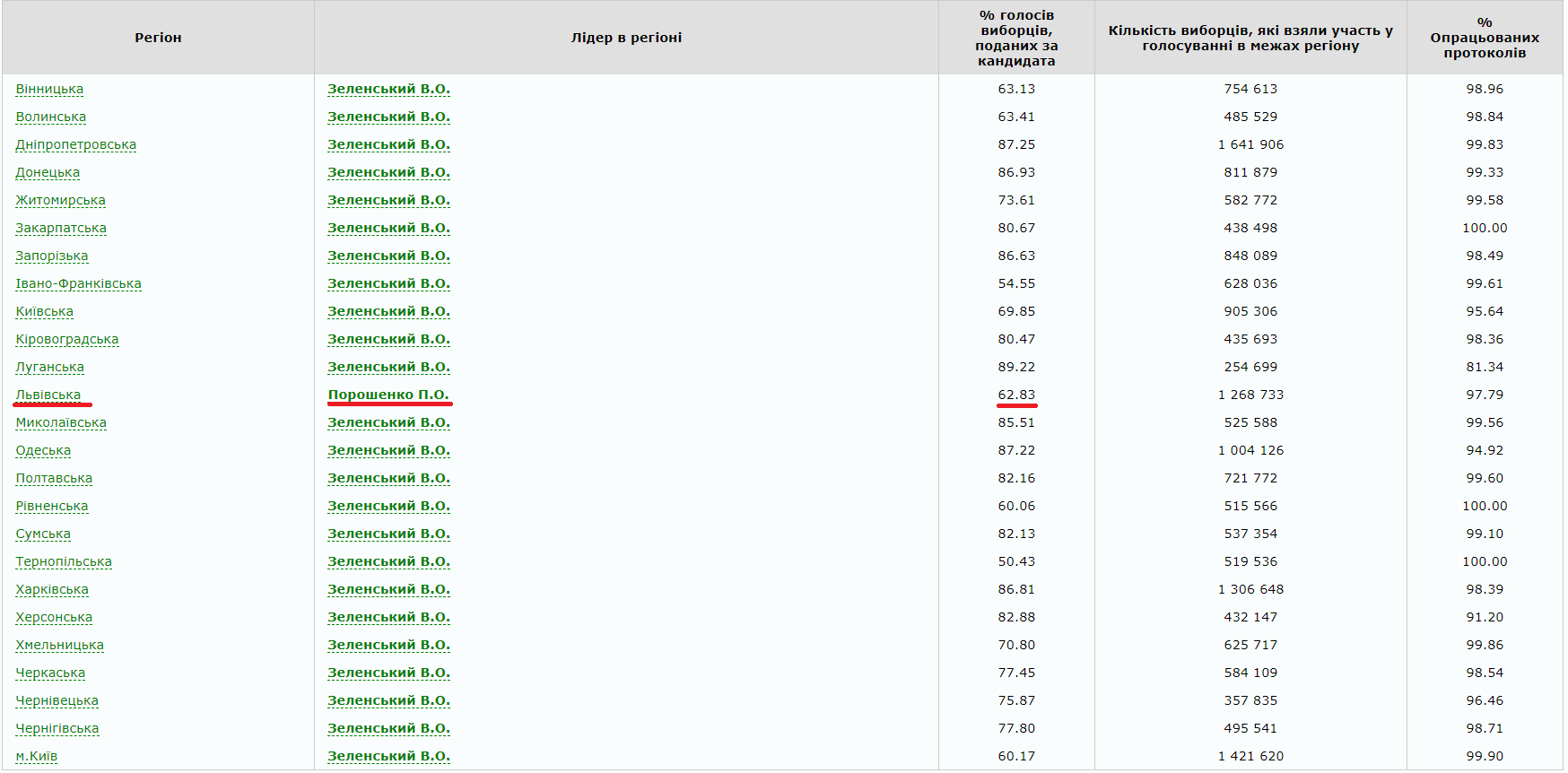Viewport: 1568px width, 773px height.
Task: Open the Тернопільська region link
Action: [64, 561]
